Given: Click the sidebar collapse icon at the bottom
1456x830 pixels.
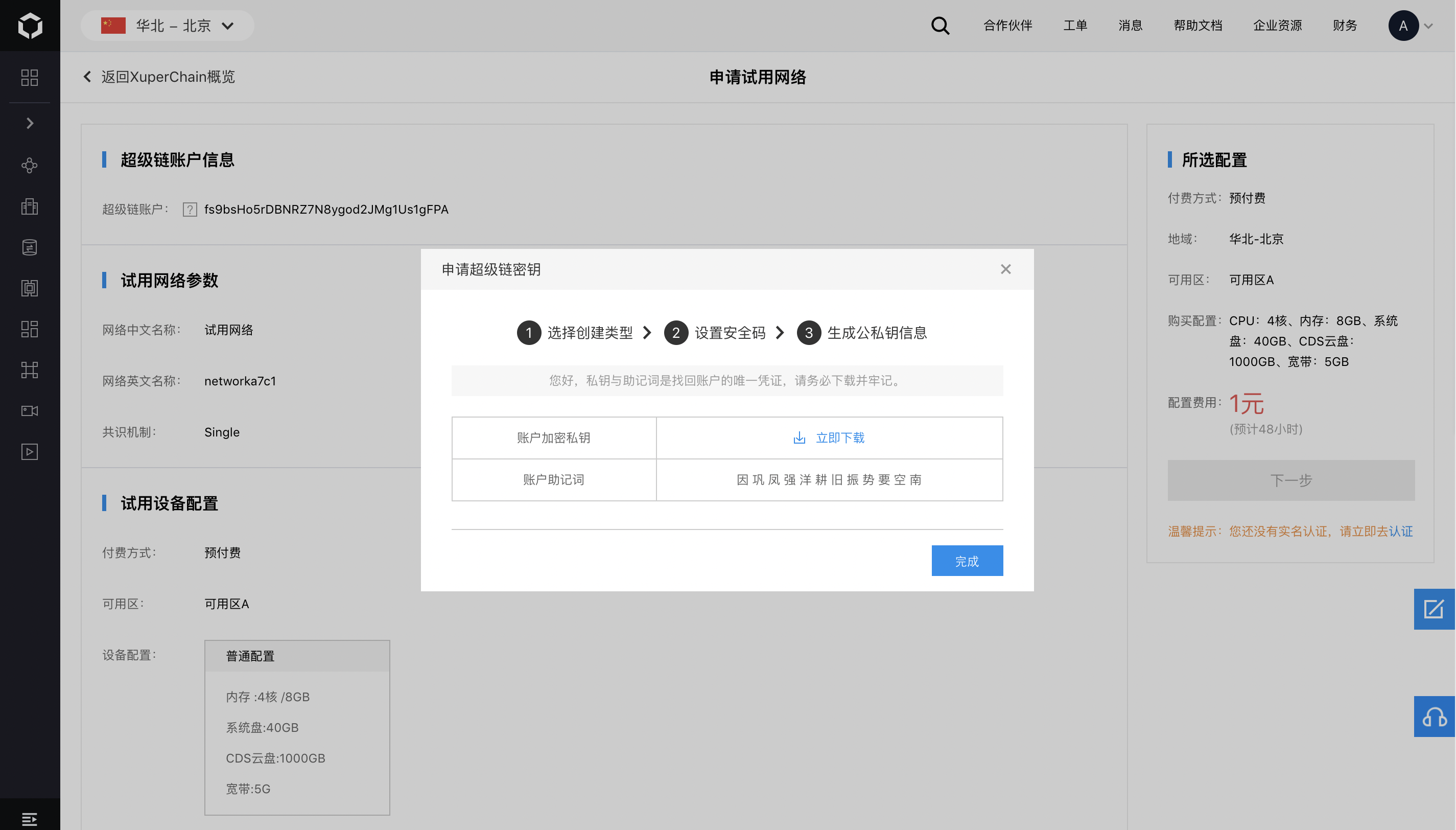Looking at the screenshot, I should tap(30, 819).
